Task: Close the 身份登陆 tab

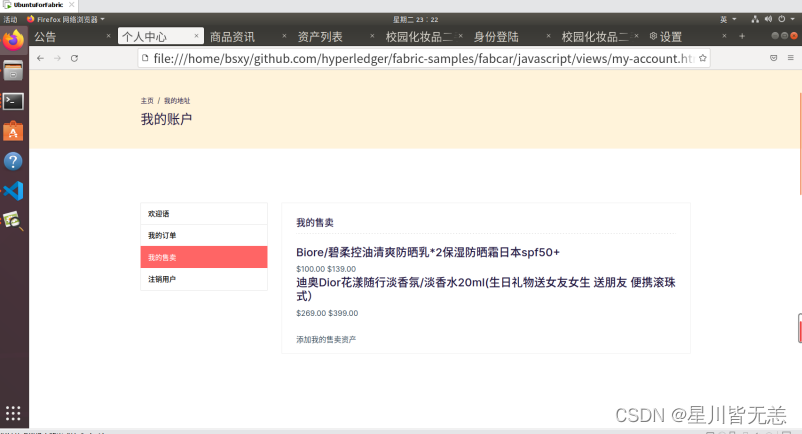Action: pyautogui.click(x=548, y=36)
